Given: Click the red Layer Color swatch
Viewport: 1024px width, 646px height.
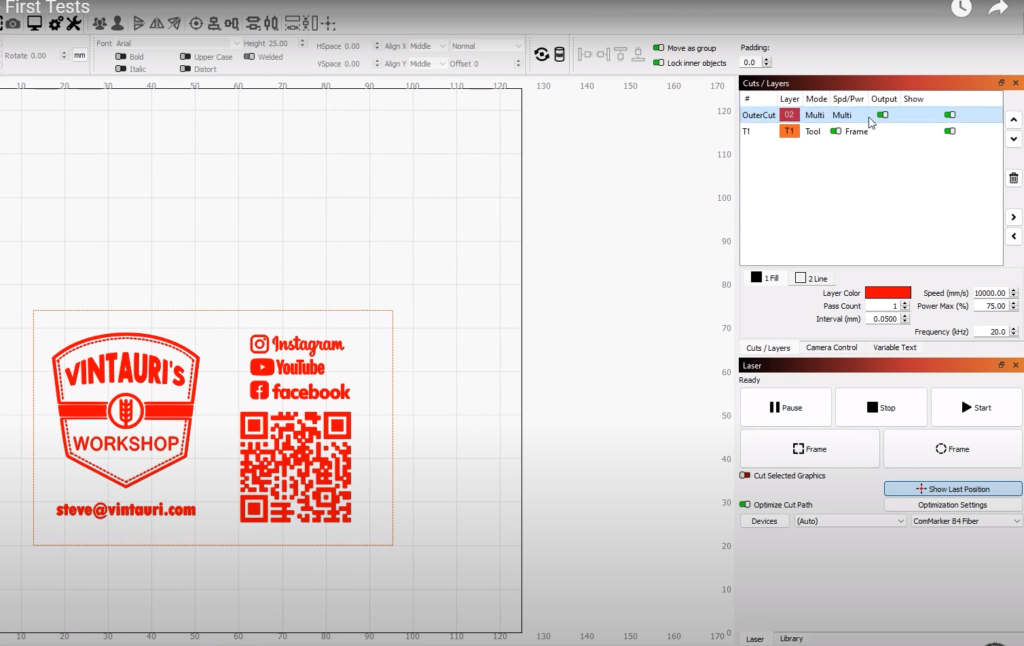Looking at the screenshot, I should coord(887,292).
